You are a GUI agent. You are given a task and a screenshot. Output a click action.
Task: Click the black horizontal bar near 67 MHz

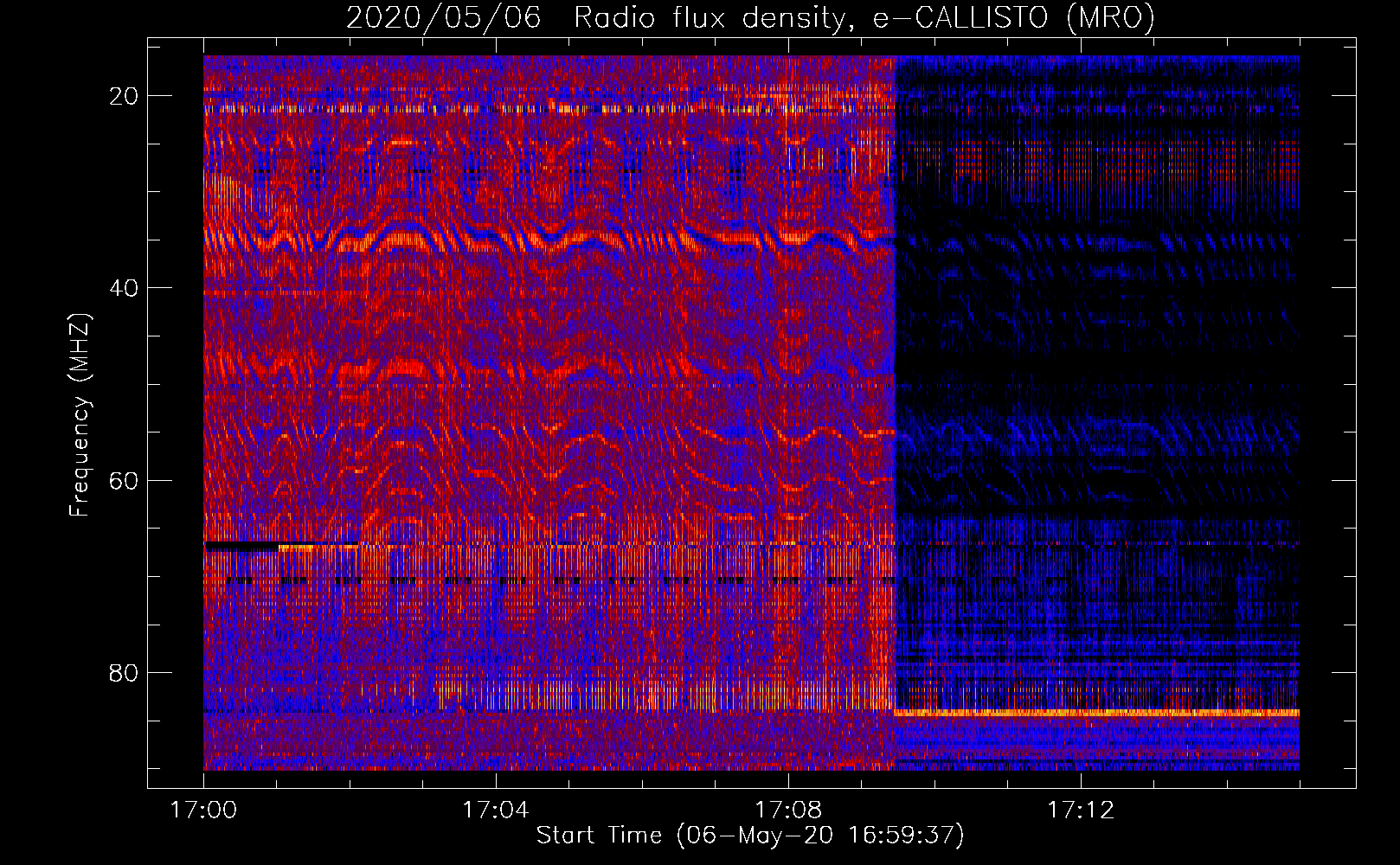tap(241, 547)
